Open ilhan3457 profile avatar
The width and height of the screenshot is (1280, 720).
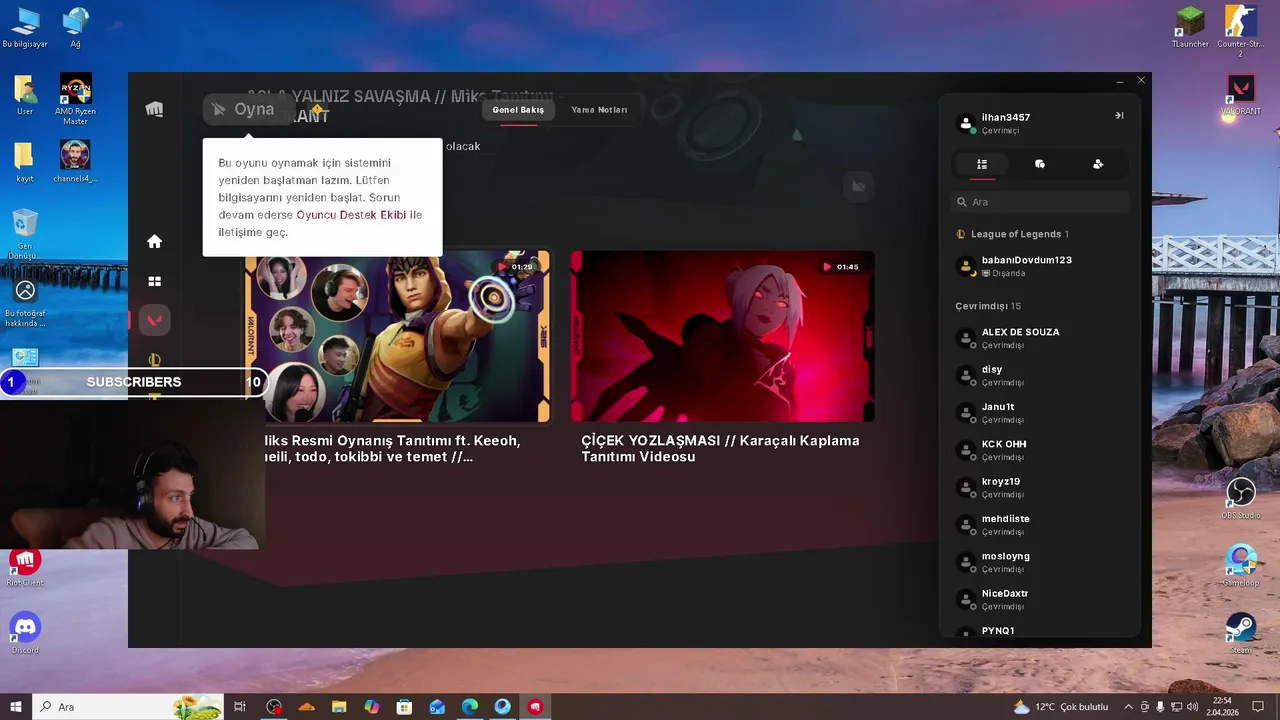point(966,124)
